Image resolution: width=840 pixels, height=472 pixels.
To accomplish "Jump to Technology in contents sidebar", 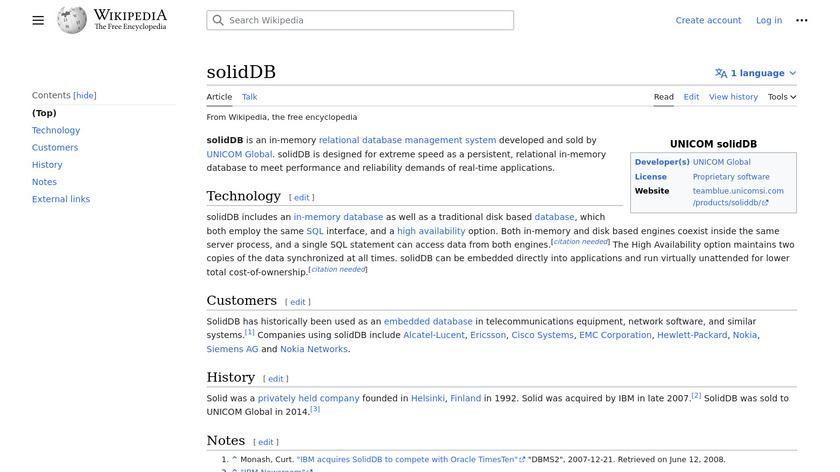I will pos(56,130).
